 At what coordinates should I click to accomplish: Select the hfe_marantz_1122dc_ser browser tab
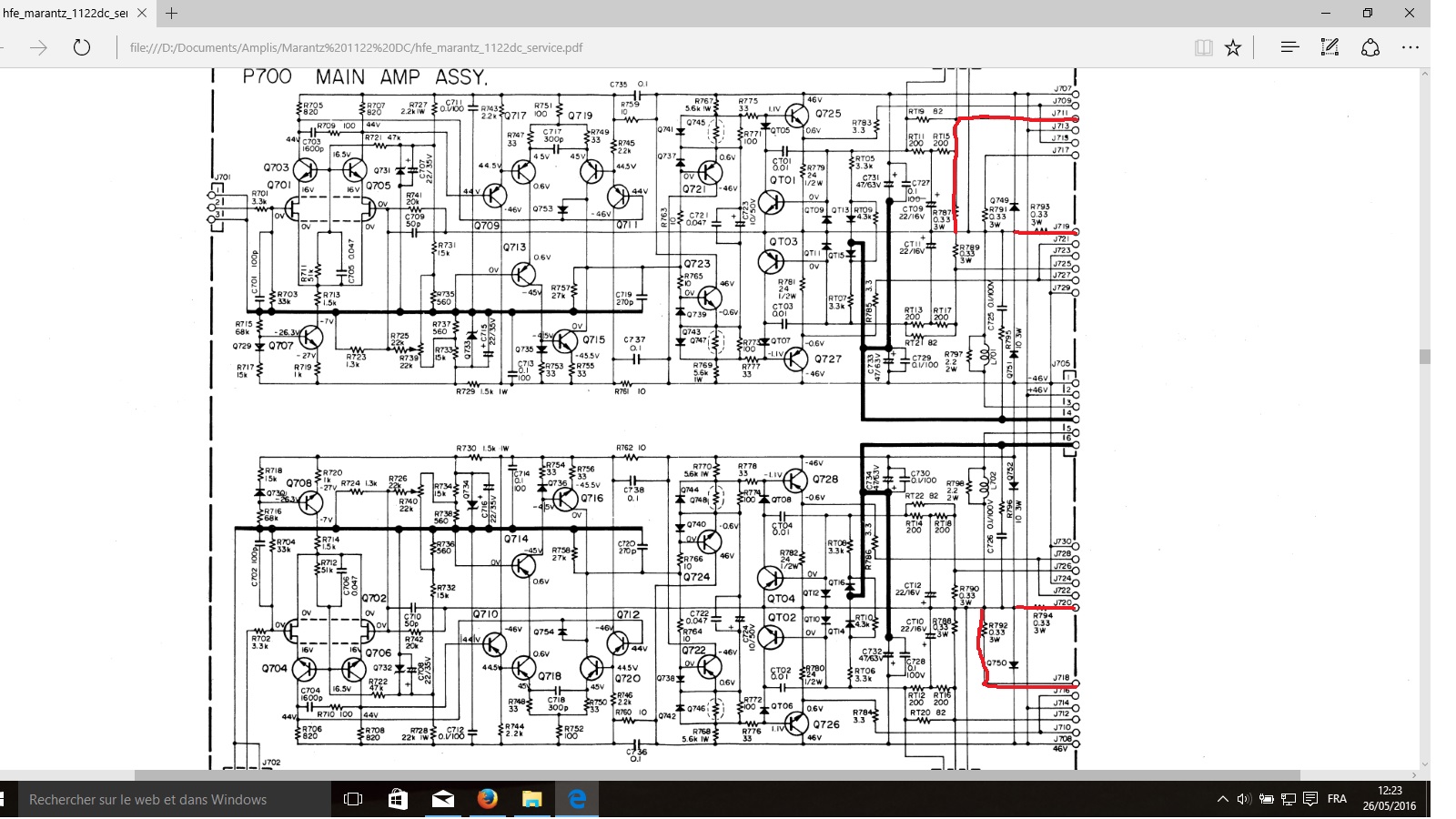pos(66,14)
